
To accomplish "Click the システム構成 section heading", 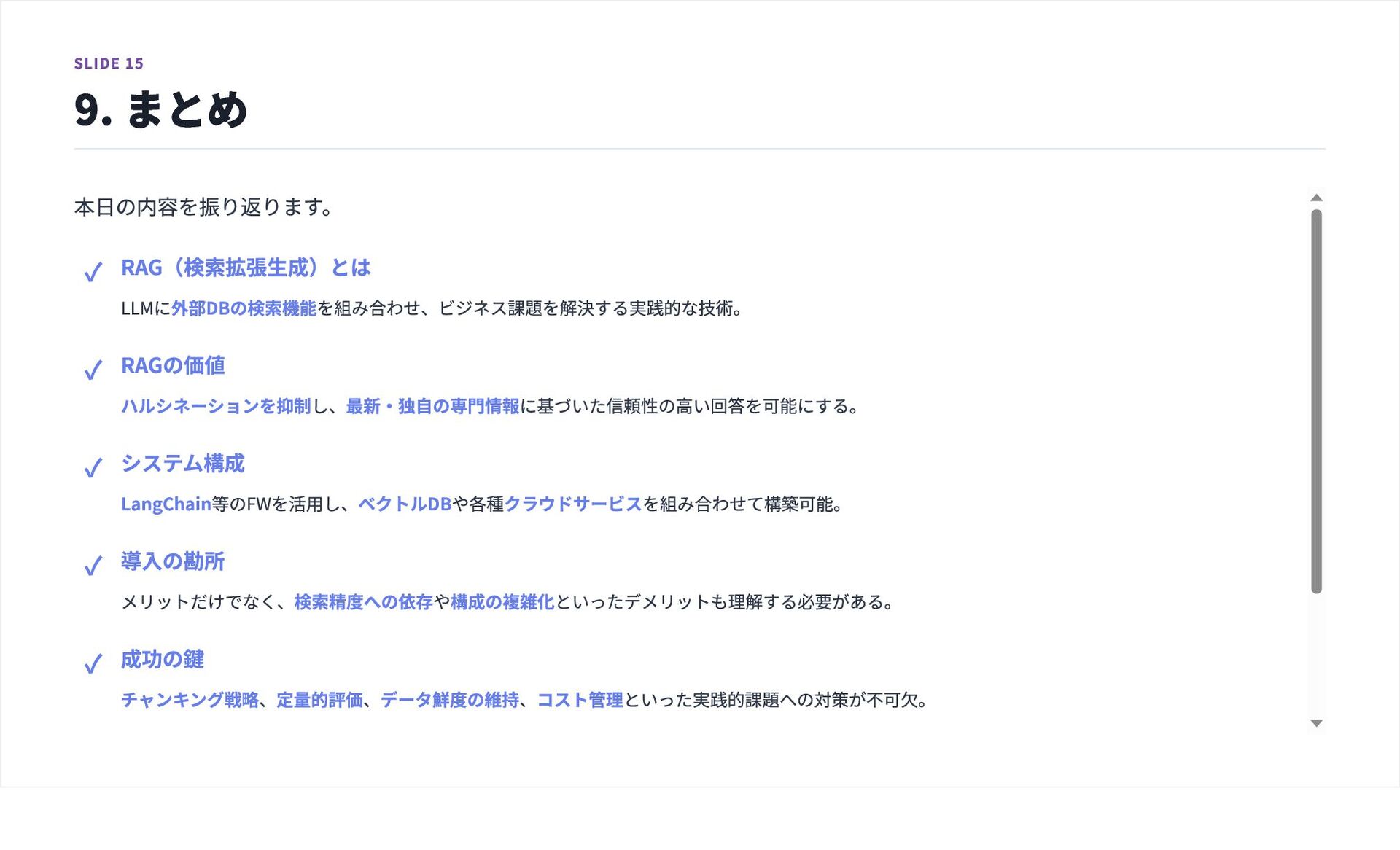I will (182, 464).
